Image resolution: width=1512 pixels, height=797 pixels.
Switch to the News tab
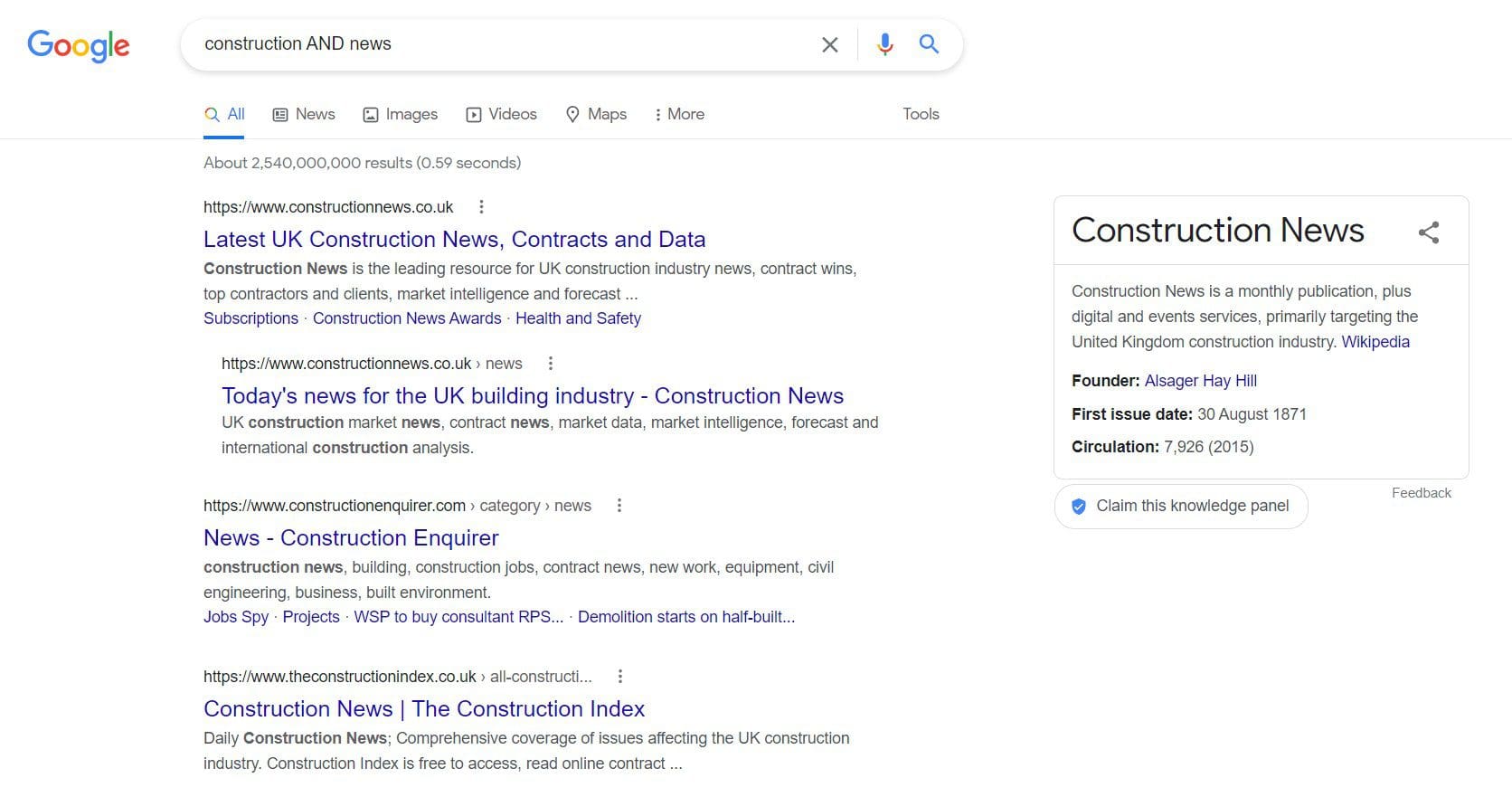[x=304, y=114]
